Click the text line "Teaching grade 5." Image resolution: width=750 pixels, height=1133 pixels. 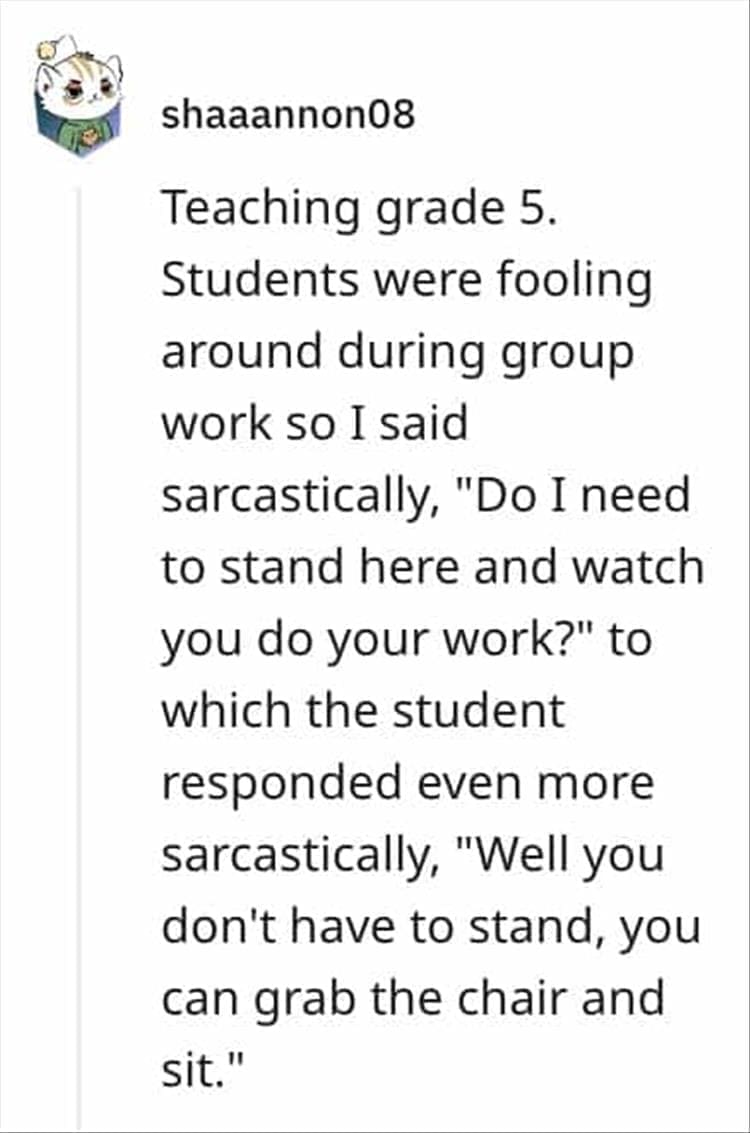point(357,209)
